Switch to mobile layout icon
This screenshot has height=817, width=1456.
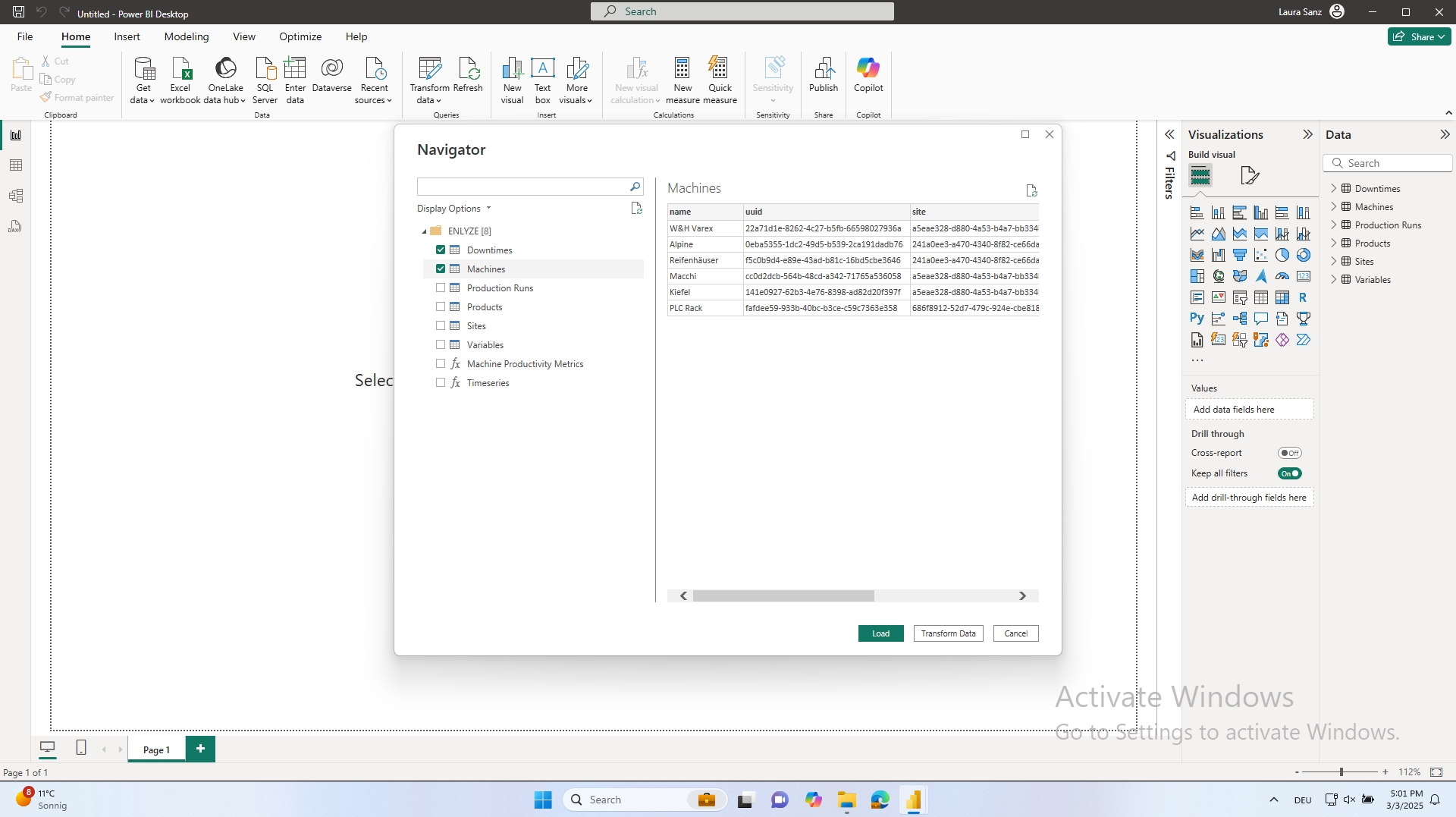(81, 748)
